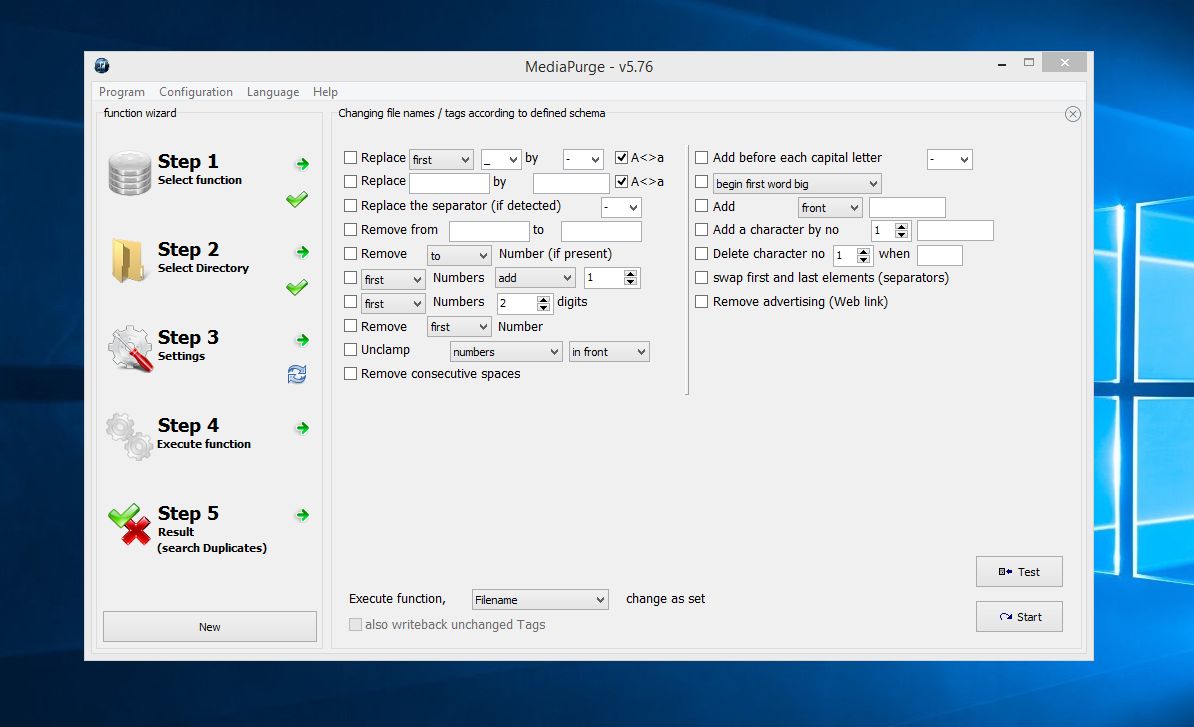Click the green arrow beside Step 3
1194x727 pixels.
302,340
